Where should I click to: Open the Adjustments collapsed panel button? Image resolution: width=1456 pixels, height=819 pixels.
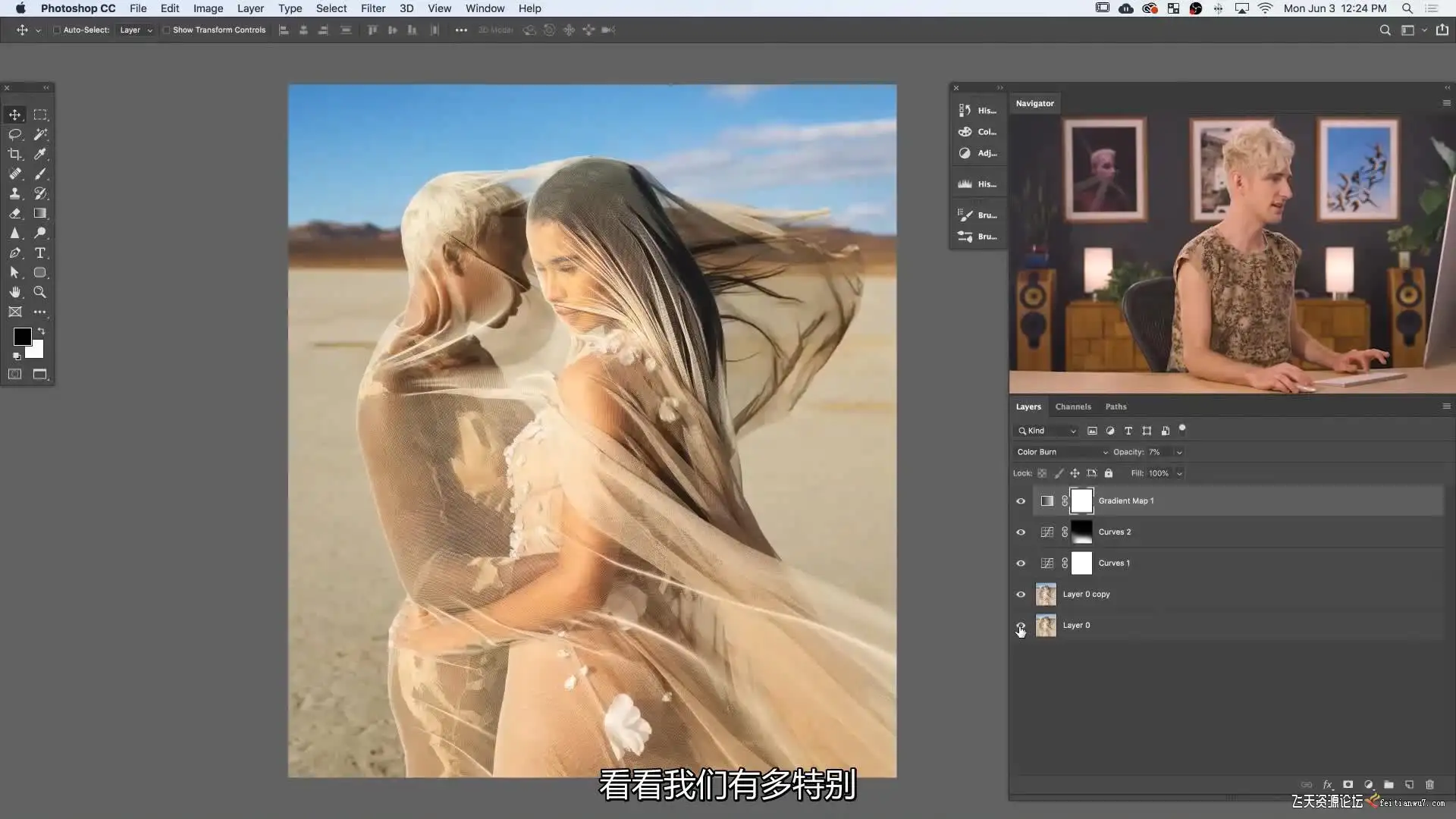point(977,152)
